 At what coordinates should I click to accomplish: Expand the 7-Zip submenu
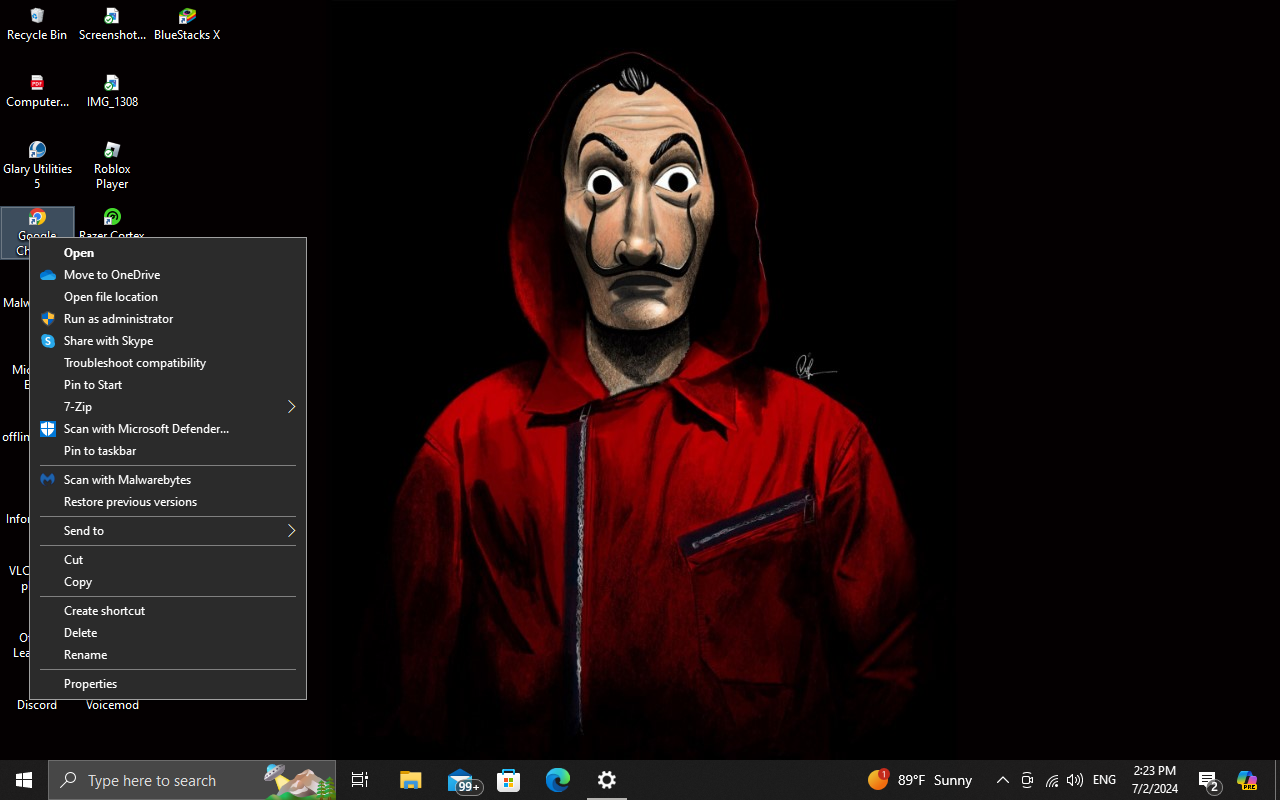click(168, 407)
